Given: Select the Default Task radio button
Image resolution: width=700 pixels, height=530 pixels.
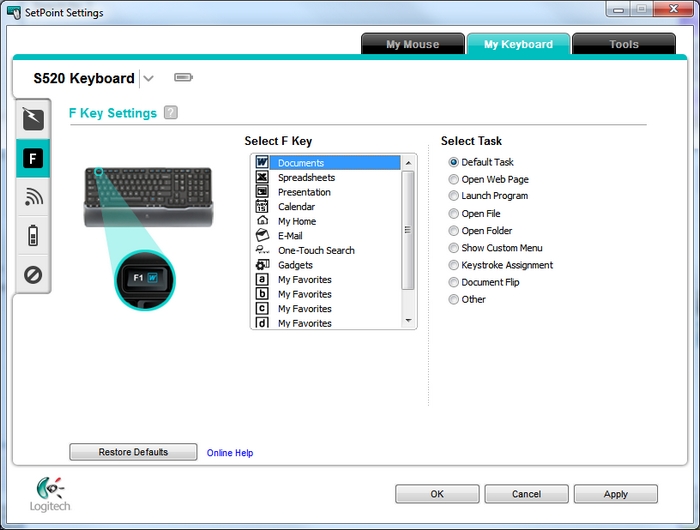Looking at the screenshot, I should [454, 162].
